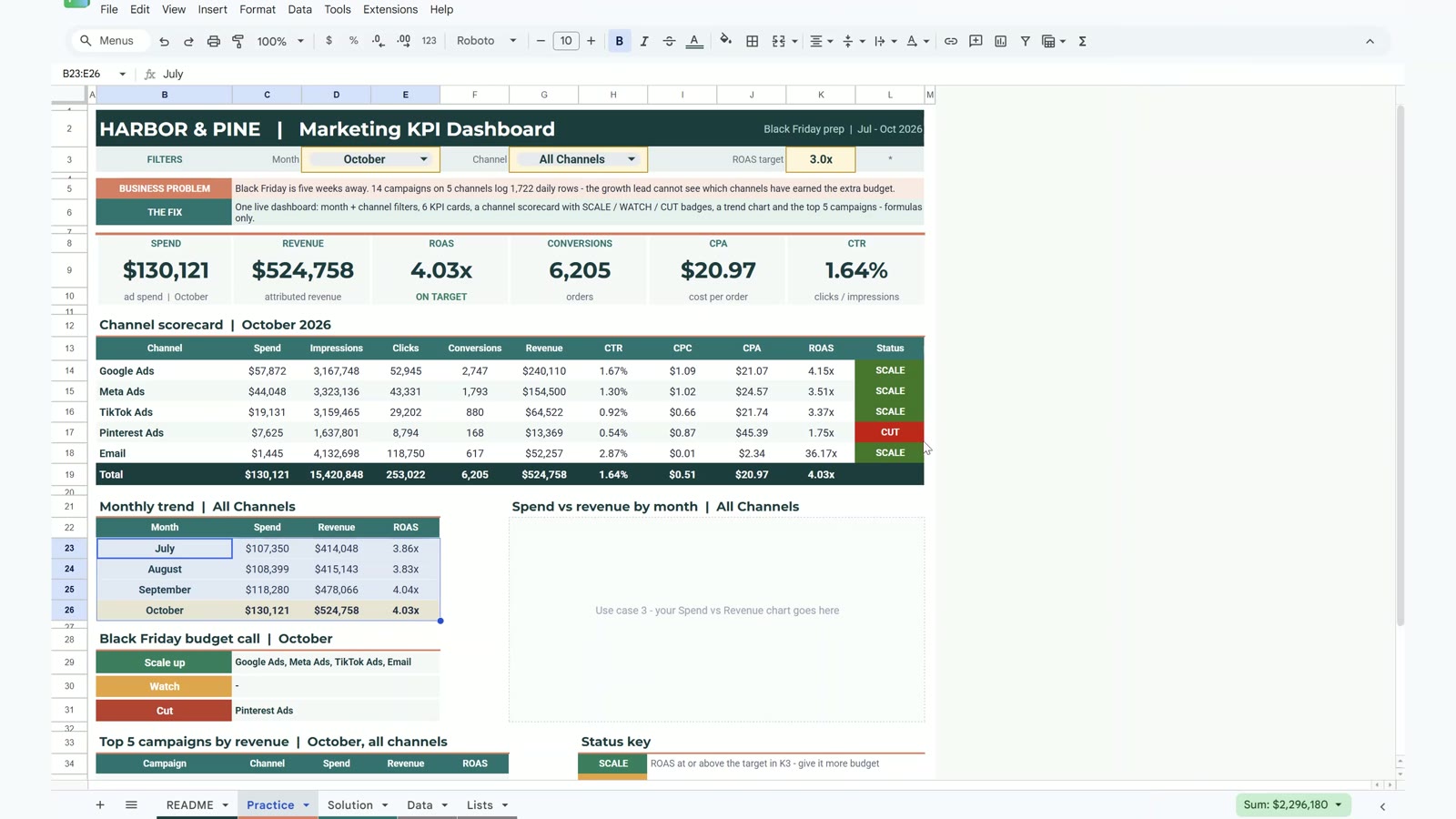Open the Format menu

pyautogui.click(x=258, y=9)
